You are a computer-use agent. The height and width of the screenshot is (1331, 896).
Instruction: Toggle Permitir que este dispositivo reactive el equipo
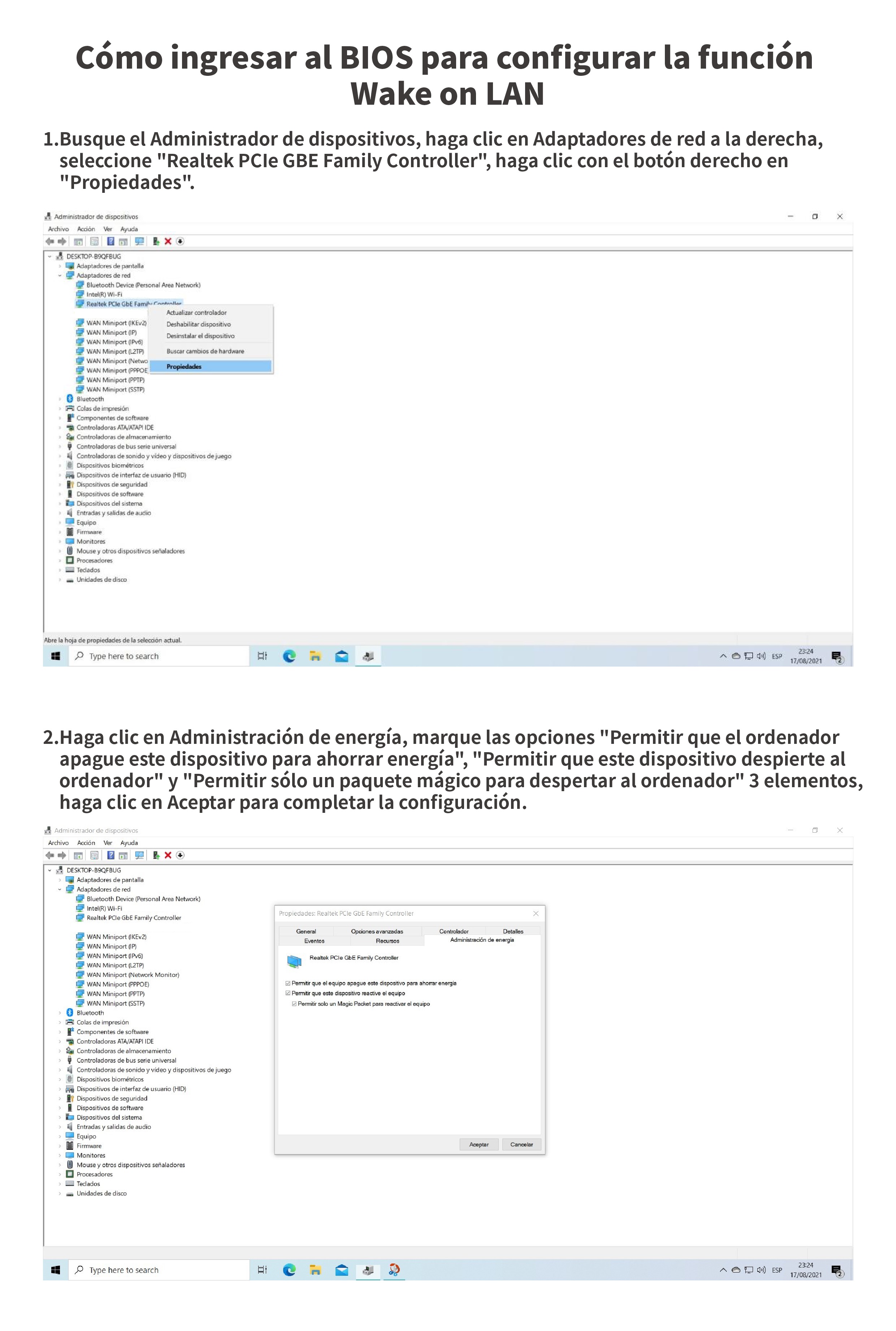[x=288, y=993]
